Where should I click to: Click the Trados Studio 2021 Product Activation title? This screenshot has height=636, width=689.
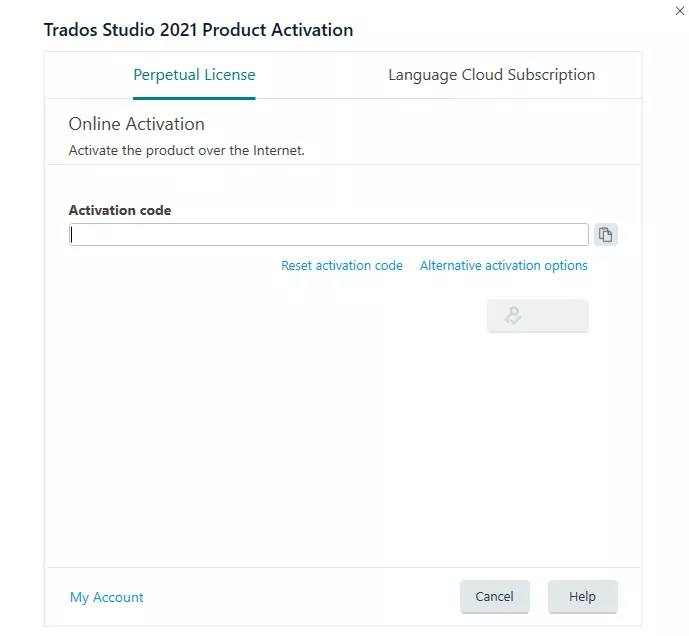(198, 30)
